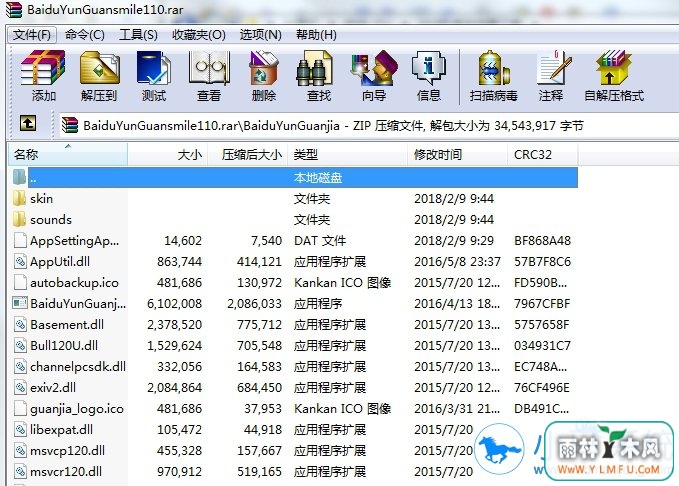This screenshot has width=679, height=486.
Task: Open the 命令(C) menu
Action: [85, 35]
